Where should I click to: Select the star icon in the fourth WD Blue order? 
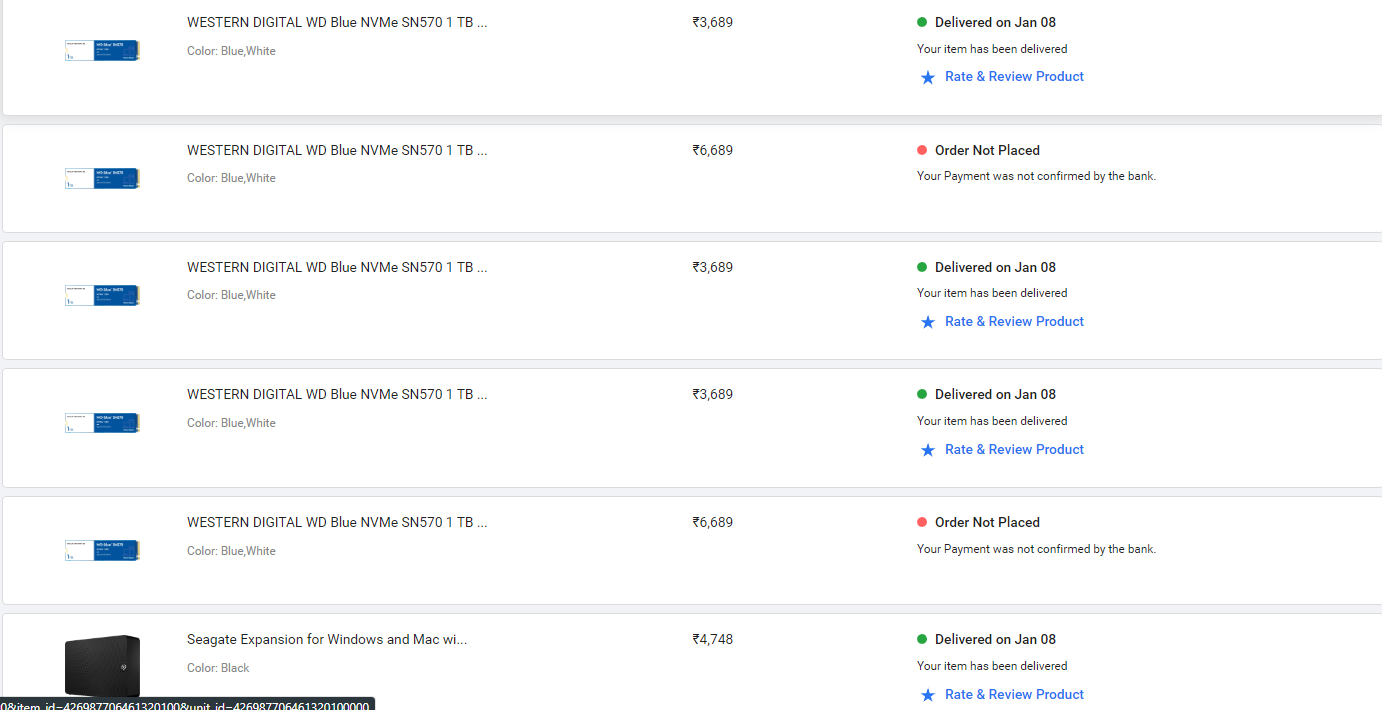click(x=927, y=450)
